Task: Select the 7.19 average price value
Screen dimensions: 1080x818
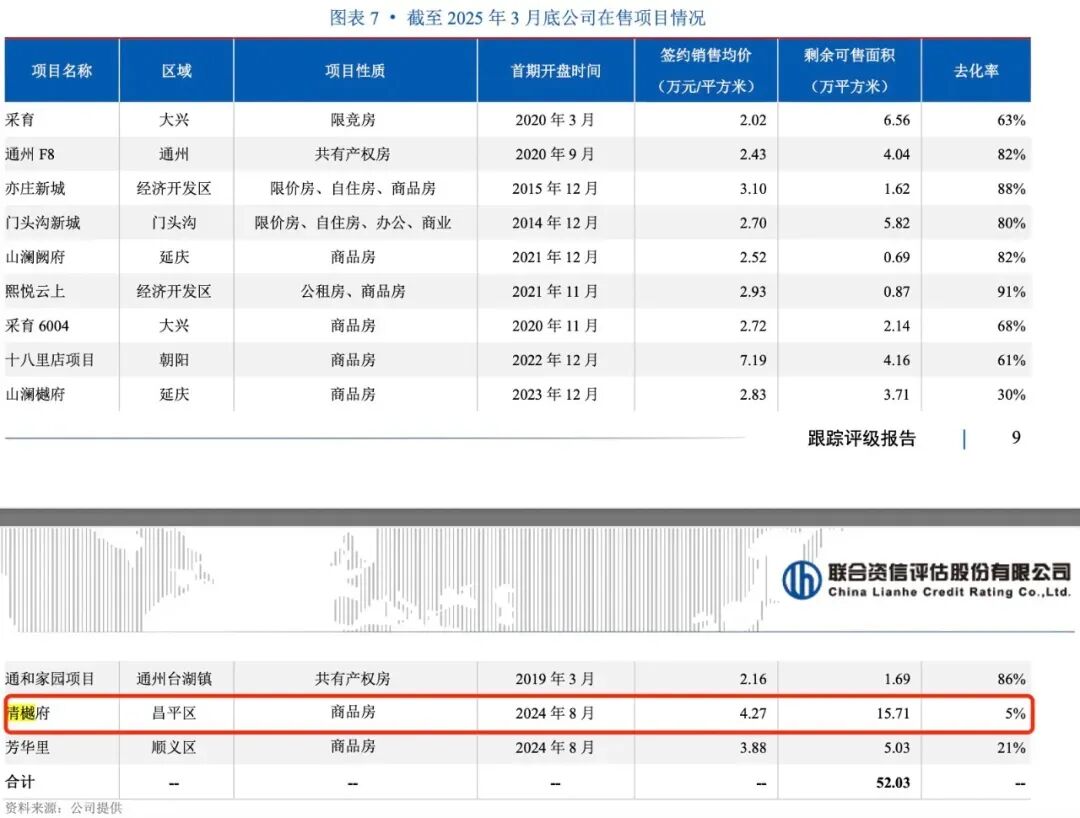Action: pos(752,360)
